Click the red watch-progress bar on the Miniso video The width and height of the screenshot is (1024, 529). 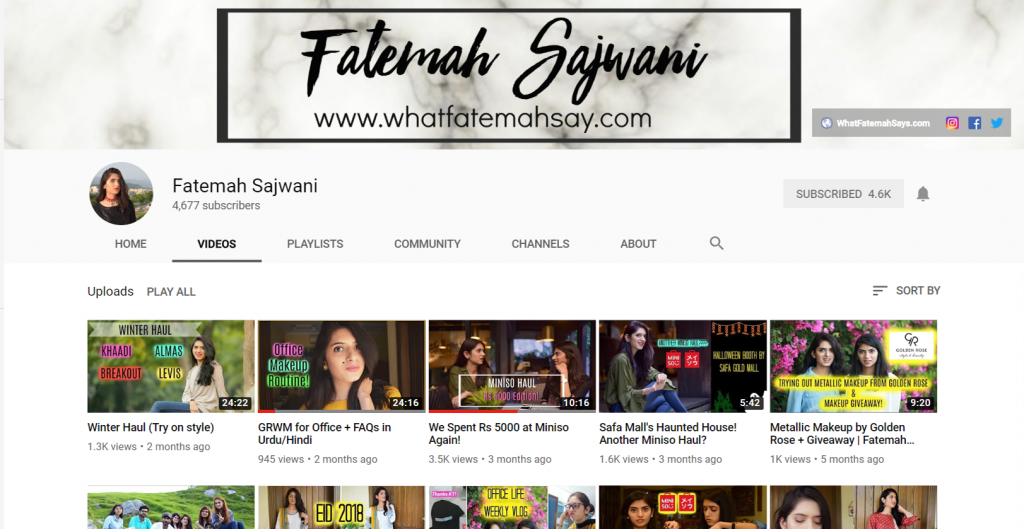pos(473,411)
